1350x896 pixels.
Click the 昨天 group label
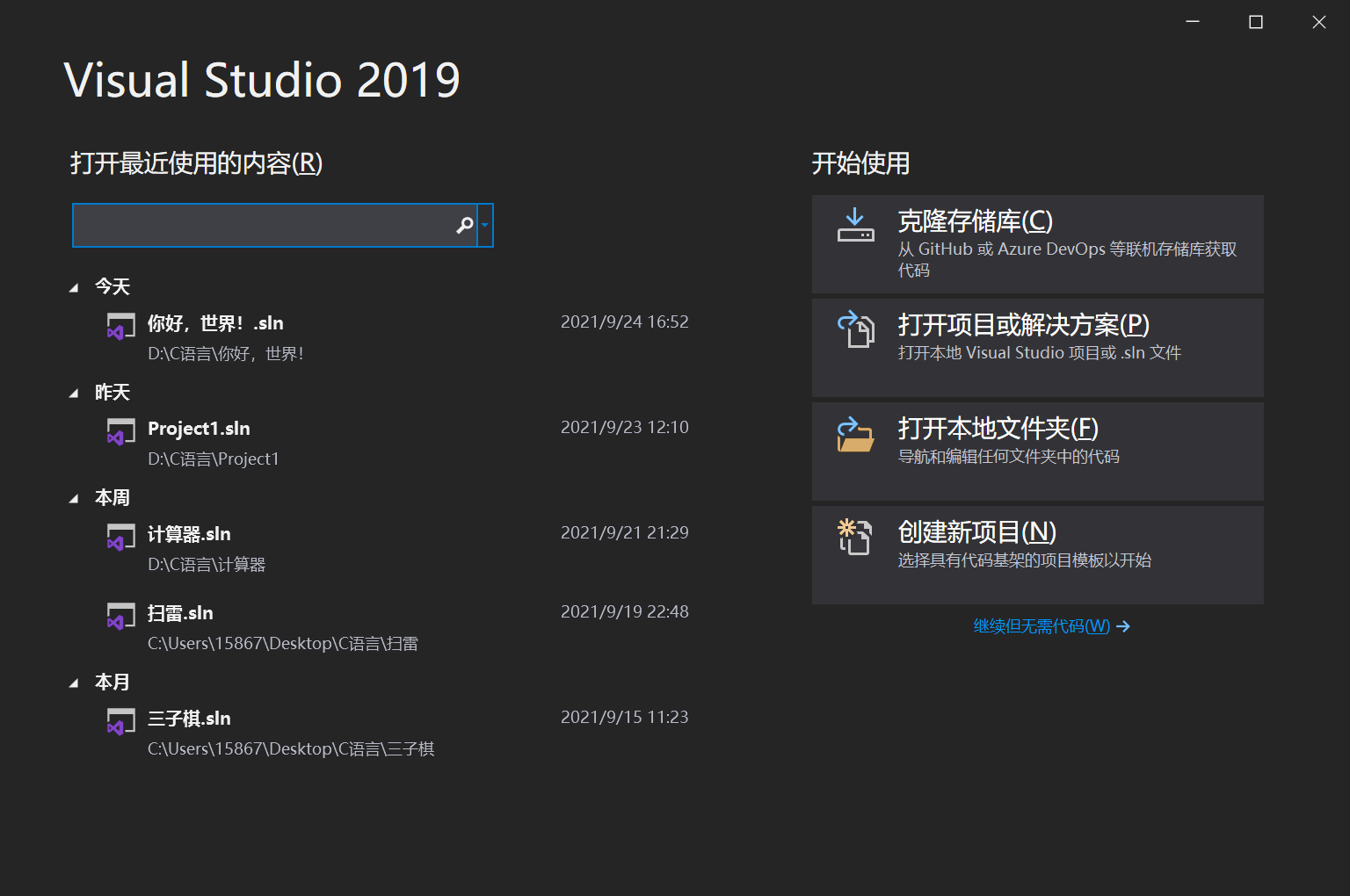tap(112, 393)
